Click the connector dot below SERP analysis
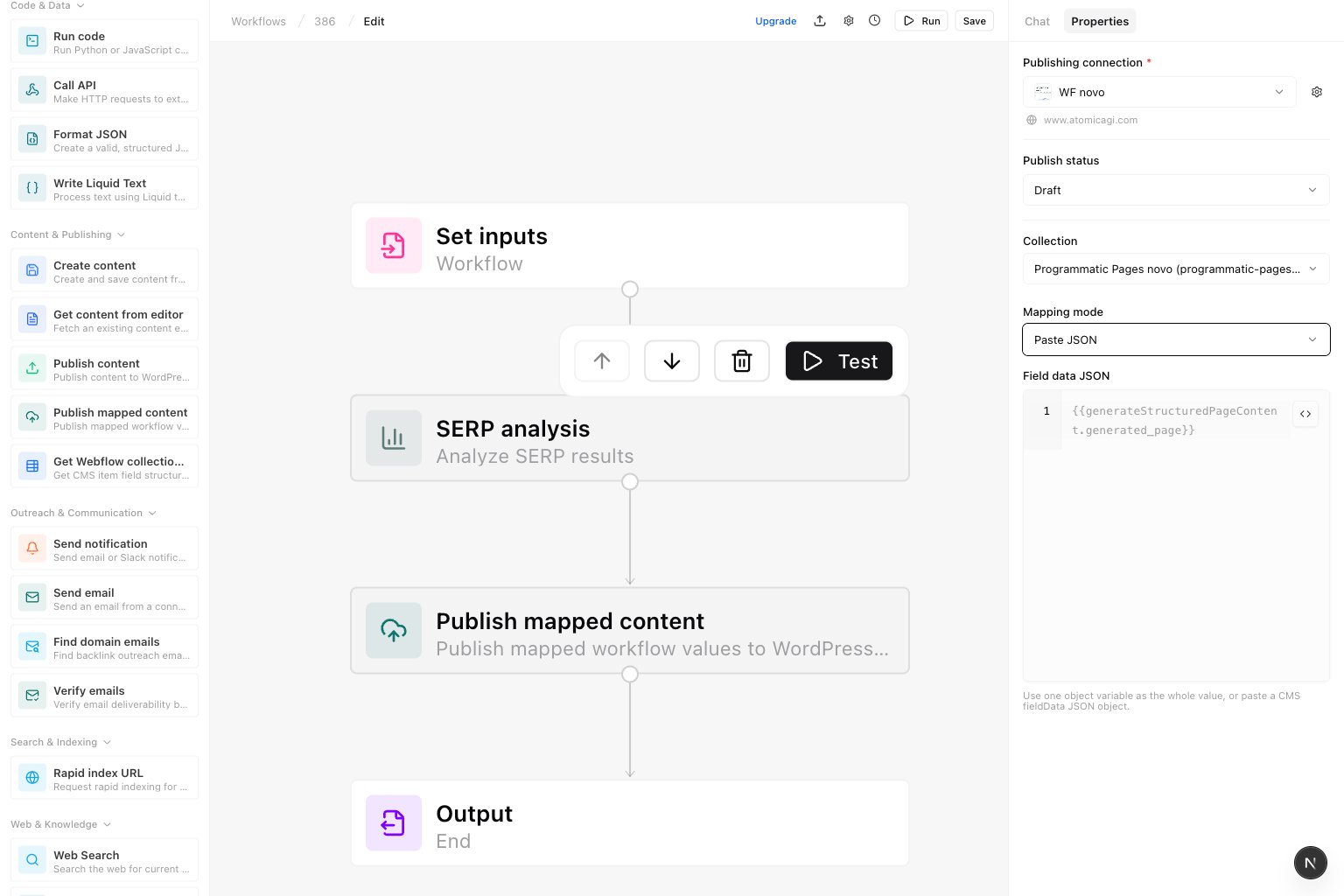Viewport: 1344px width, 896px height. (630, 481)
